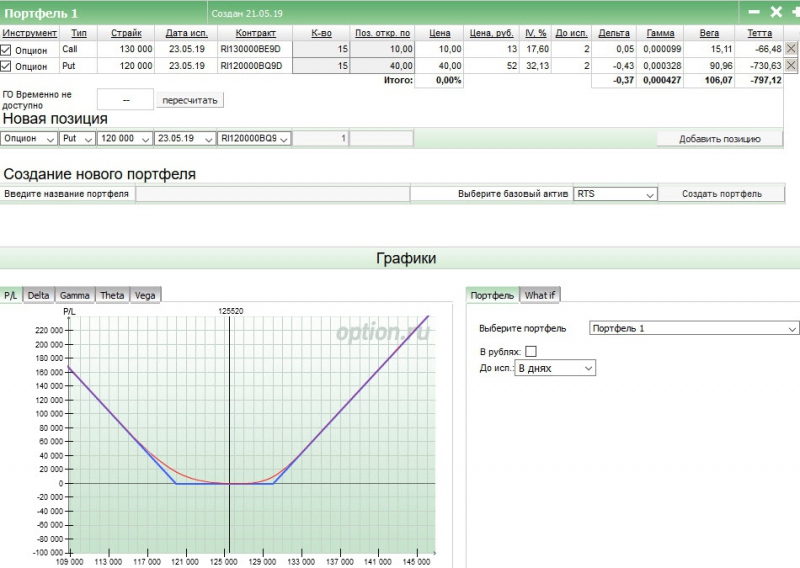Sort by the 'Тетта' column header

tap(760, 33)
